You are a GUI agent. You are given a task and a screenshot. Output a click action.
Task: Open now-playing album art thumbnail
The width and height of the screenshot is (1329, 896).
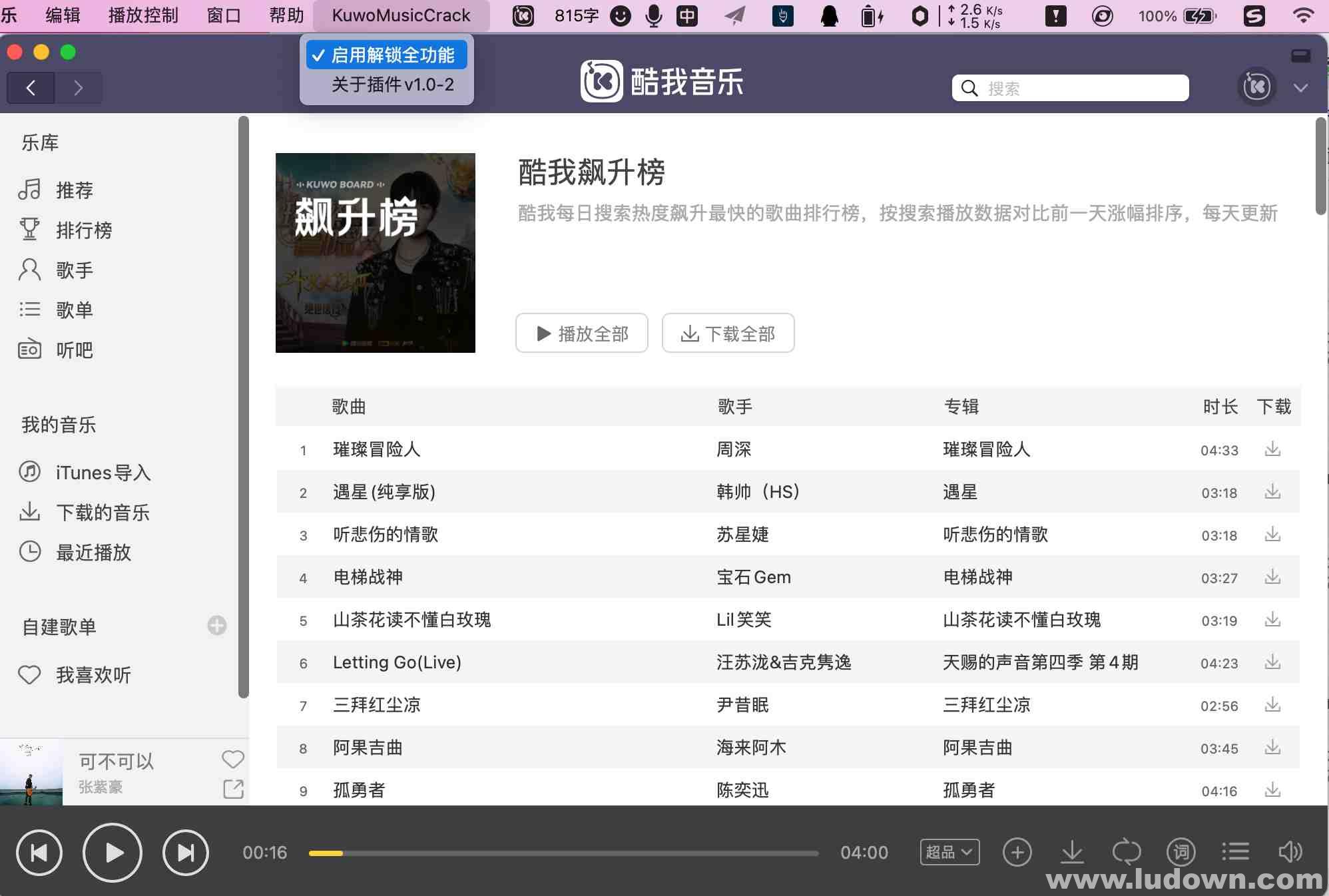[x=31, y=772]
